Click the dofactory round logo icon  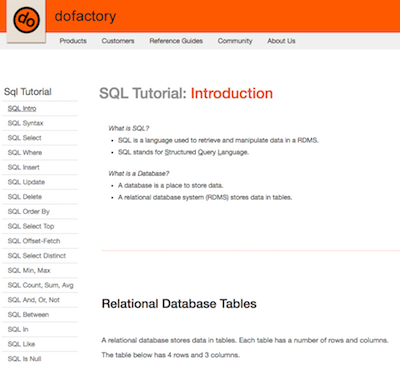[26, 20]
